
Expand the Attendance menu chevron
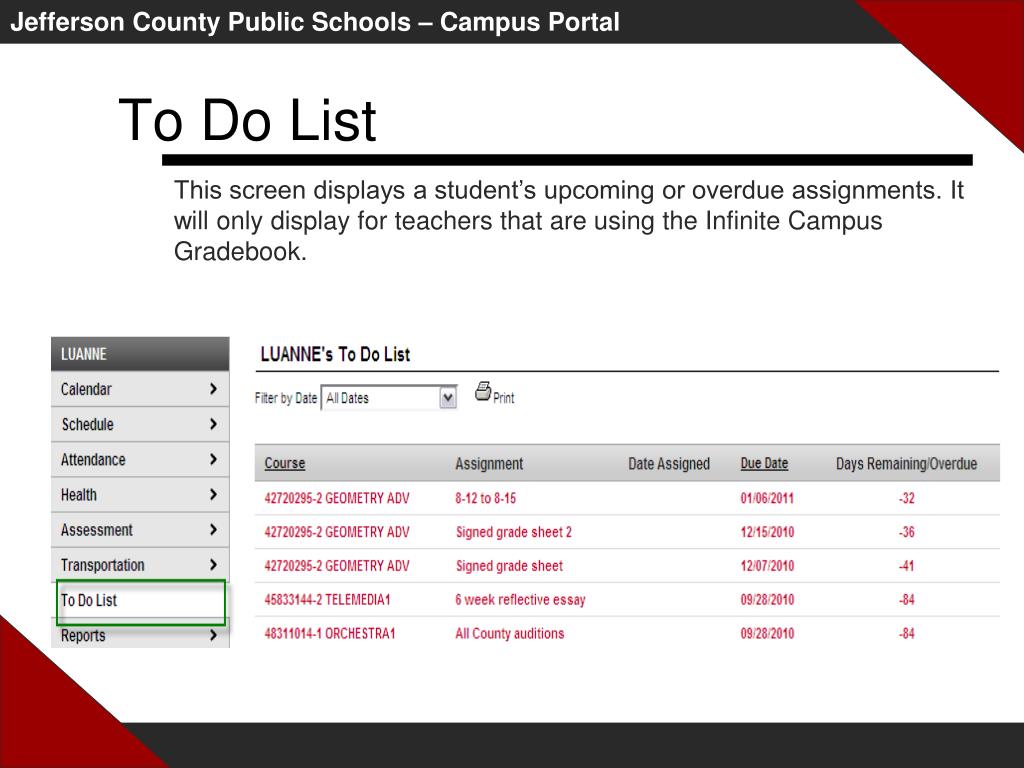click(213, 459)
